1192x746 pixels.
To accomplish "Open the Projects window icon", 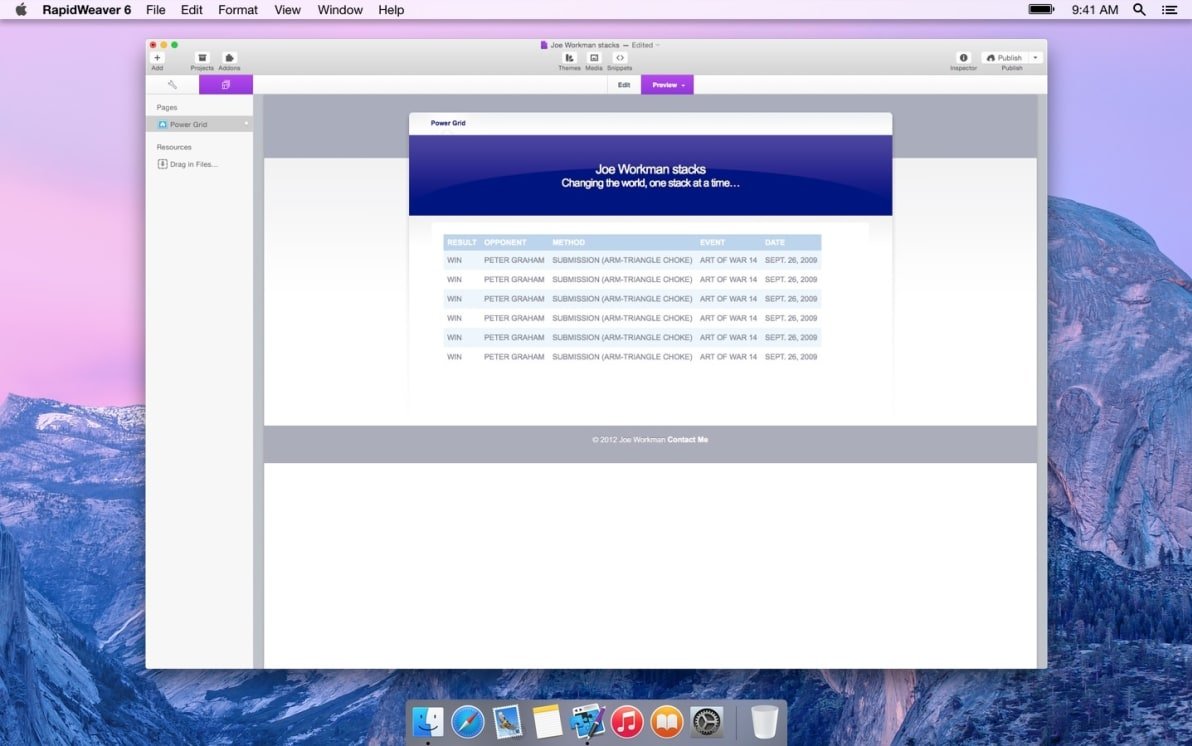I will tap(202, 58).
